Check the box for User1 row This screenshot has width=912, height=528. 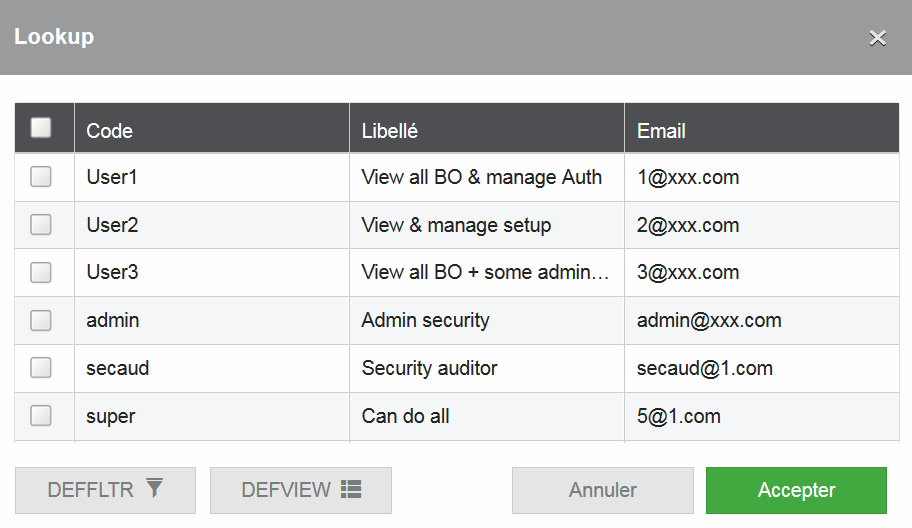(41, 177)
